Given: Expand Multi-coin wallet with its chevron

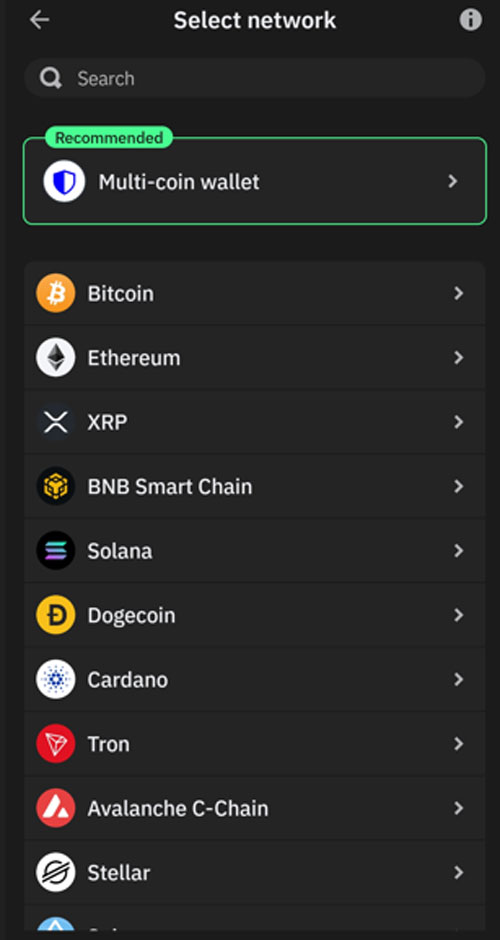Looking at the screenshot, I should (x=453, y=181).
